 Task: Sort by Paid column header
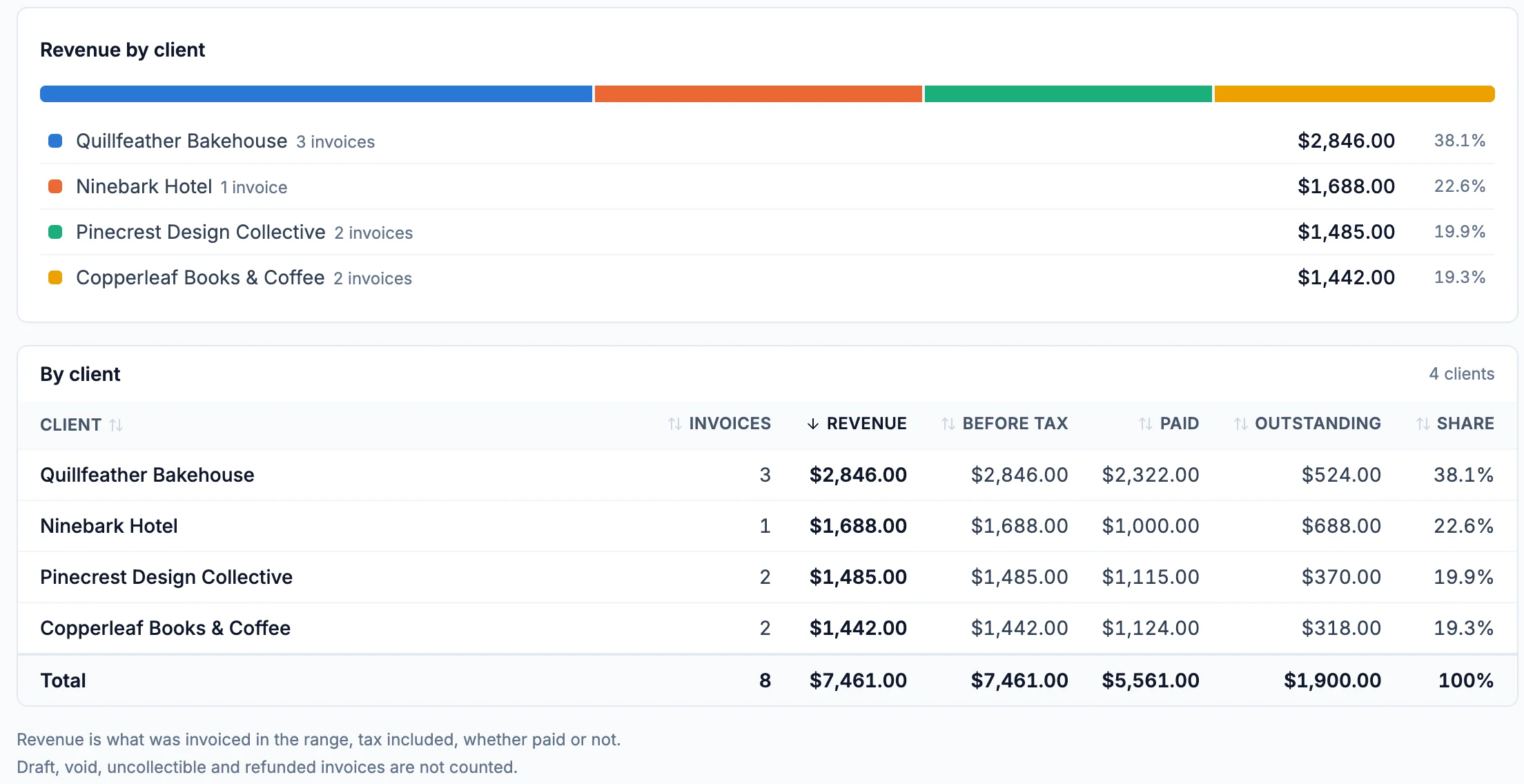1169,424
